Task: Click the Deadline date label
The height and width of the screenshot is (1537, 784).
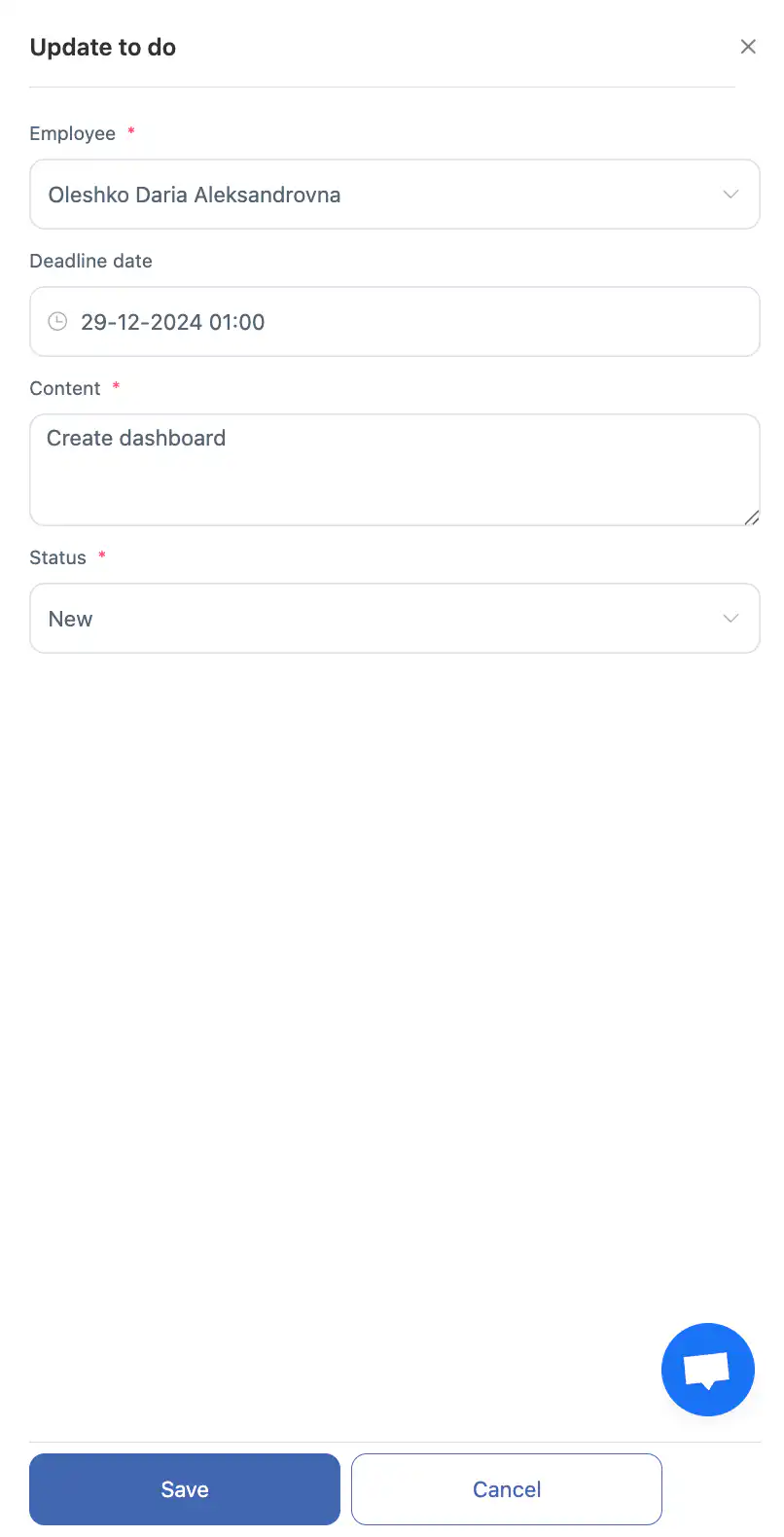Action: coord(91,261)
